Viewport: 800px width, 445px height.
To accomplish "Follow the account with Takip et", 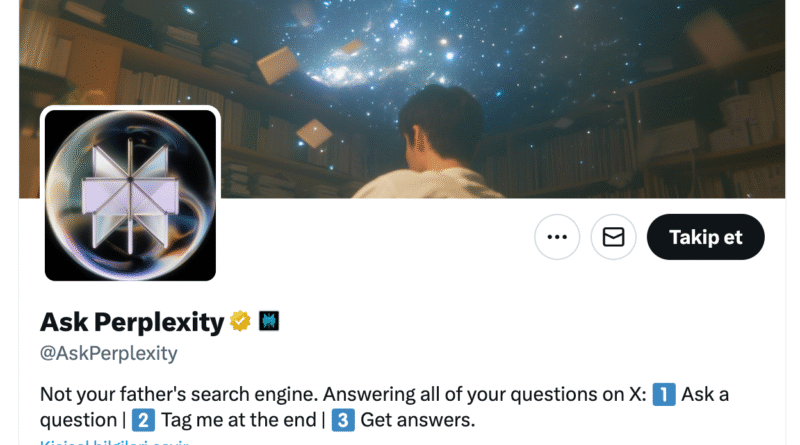I will coord(706,237).
